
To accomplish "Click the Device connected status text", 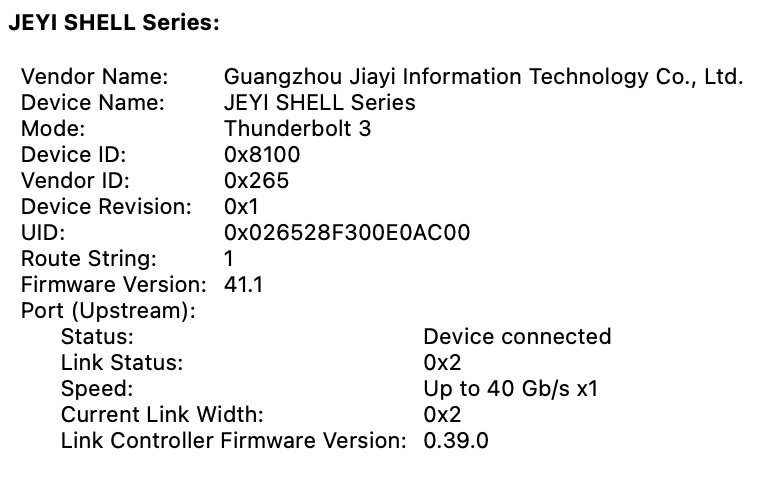I will coord(517,337).
